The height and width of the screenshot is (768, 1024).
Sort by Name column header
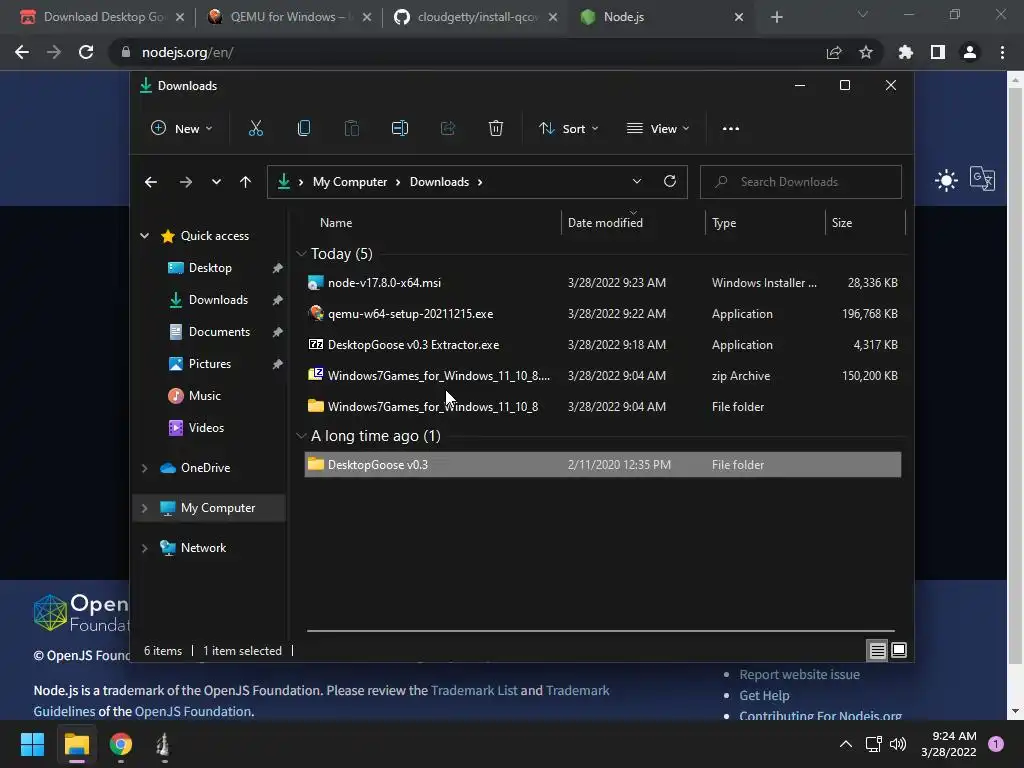[x=336, y=223]
